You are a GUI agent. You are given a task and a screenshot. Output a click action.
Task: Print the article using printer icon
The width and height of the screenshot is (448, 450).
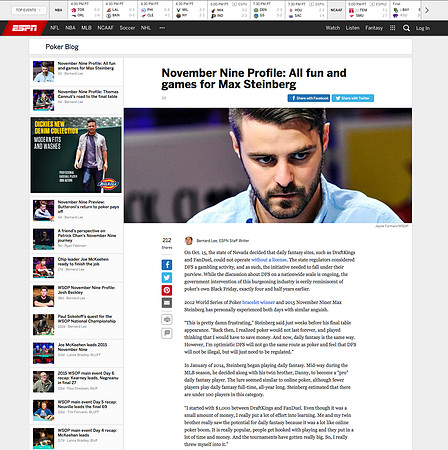[x=167, y=319]
